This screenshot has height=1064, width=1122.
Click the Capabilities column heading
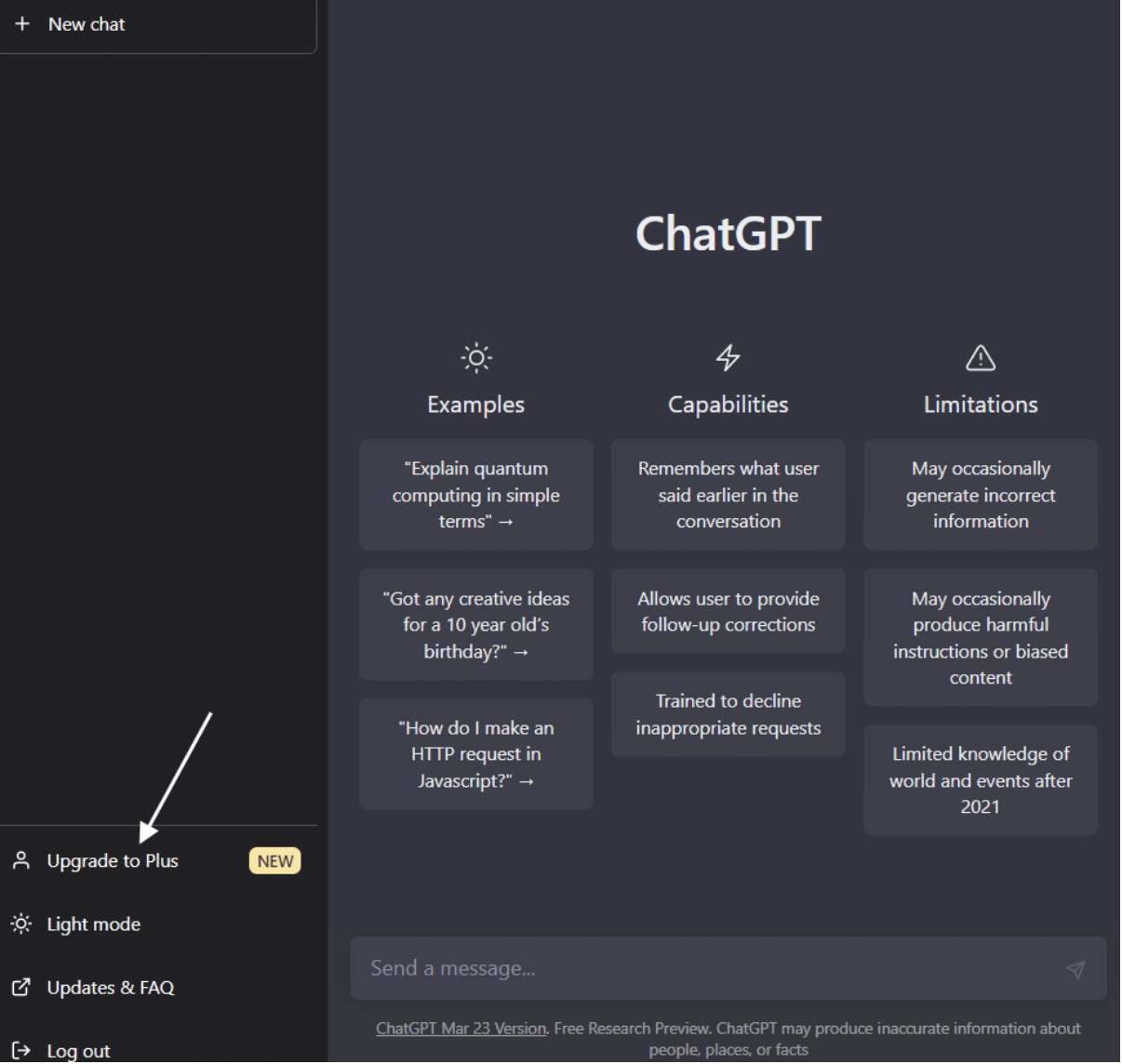(x=728, y=405)
